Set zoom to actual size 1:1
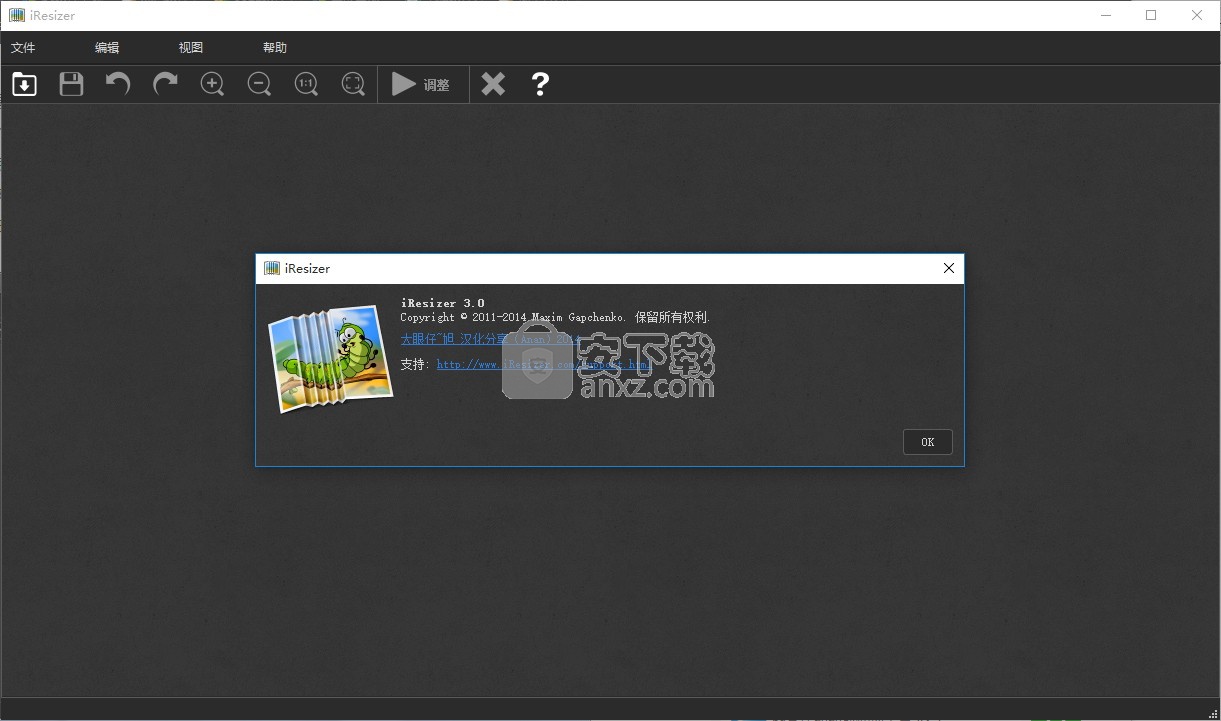This screenshot has width=1221, height=721. [x=306, y=84]
